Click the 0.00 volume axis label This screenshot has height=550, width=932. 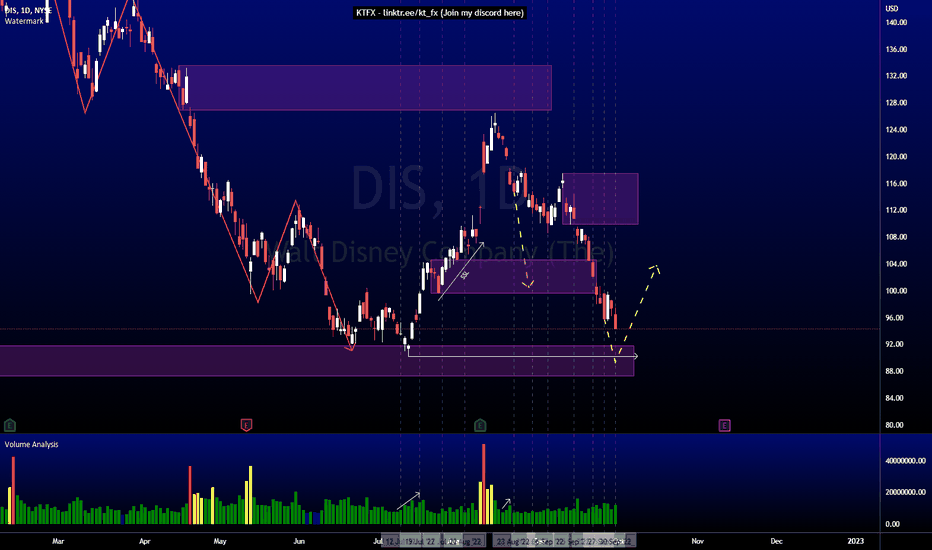[893, 524]
